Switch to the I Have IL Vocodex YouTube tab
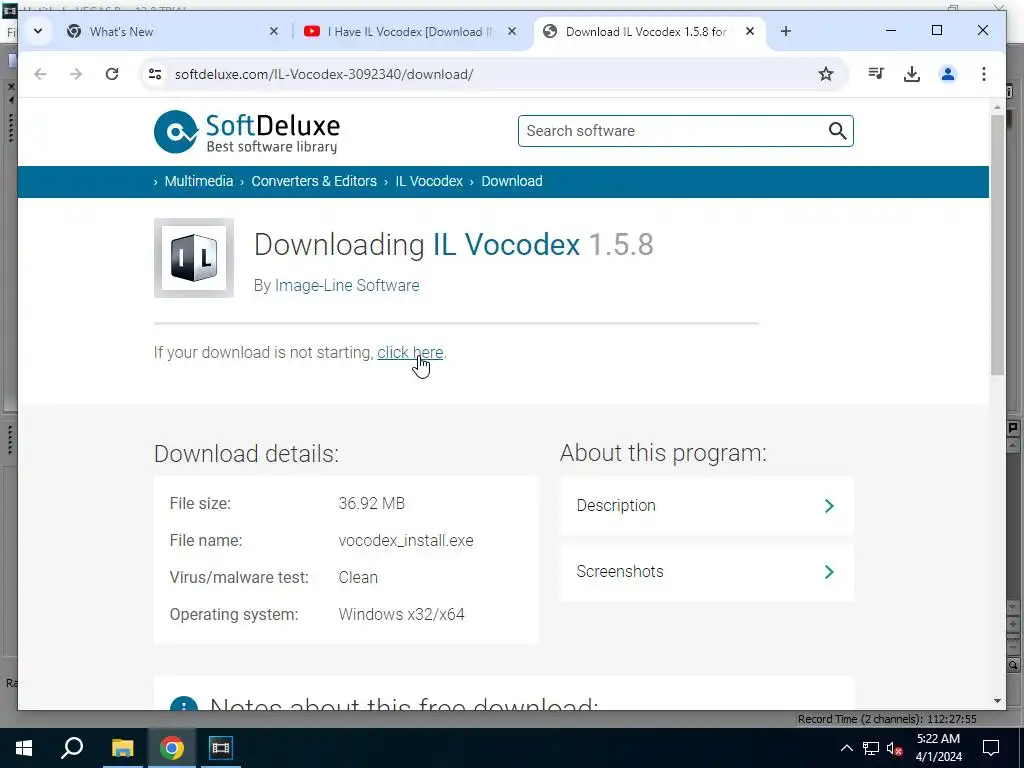Viewport: 1024px width, 768px height. (x=410, y=31)
